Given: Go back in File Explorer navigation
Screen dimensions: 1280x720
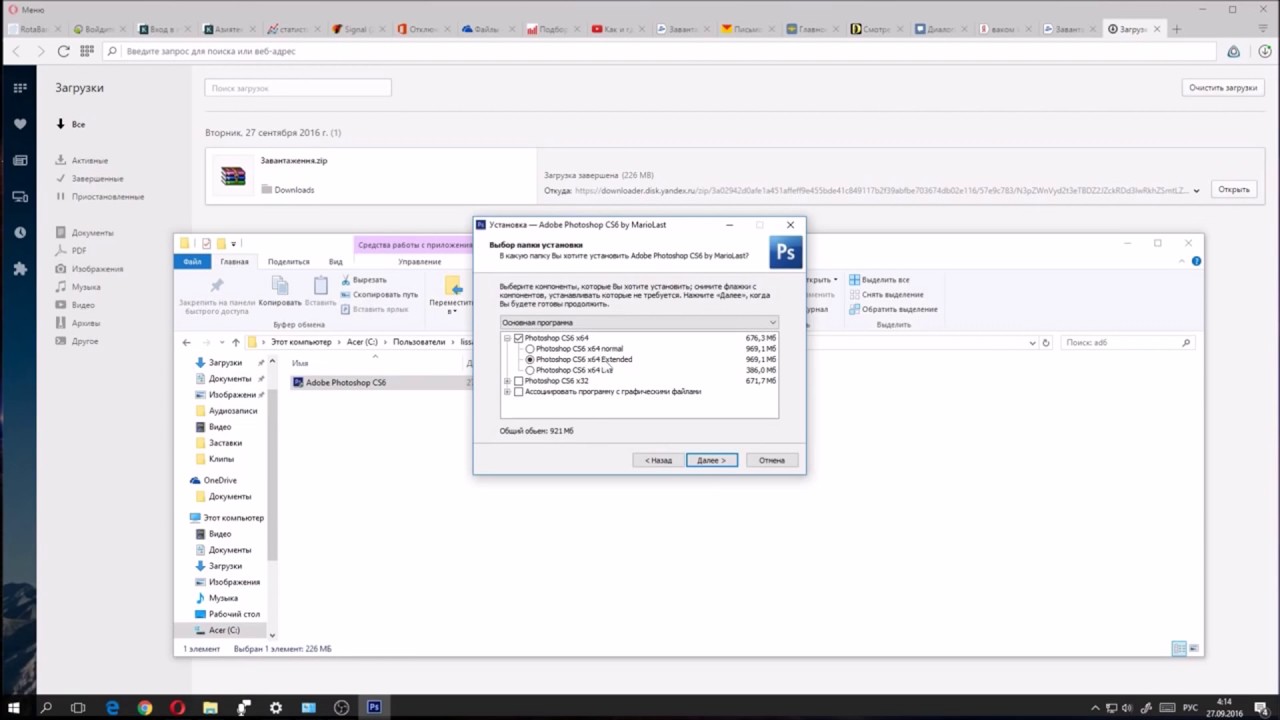Looking at the screenshot, I should (186, 343).
